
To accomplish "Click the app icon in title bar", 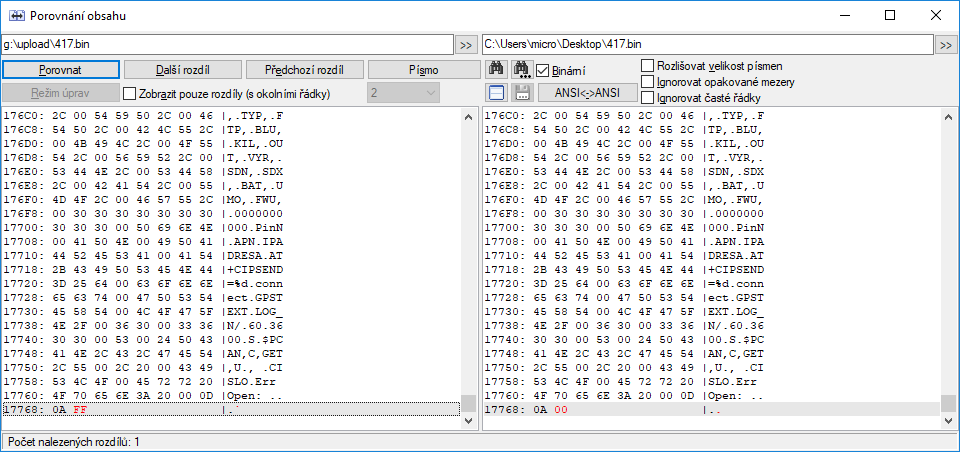I will pos(15,15).
